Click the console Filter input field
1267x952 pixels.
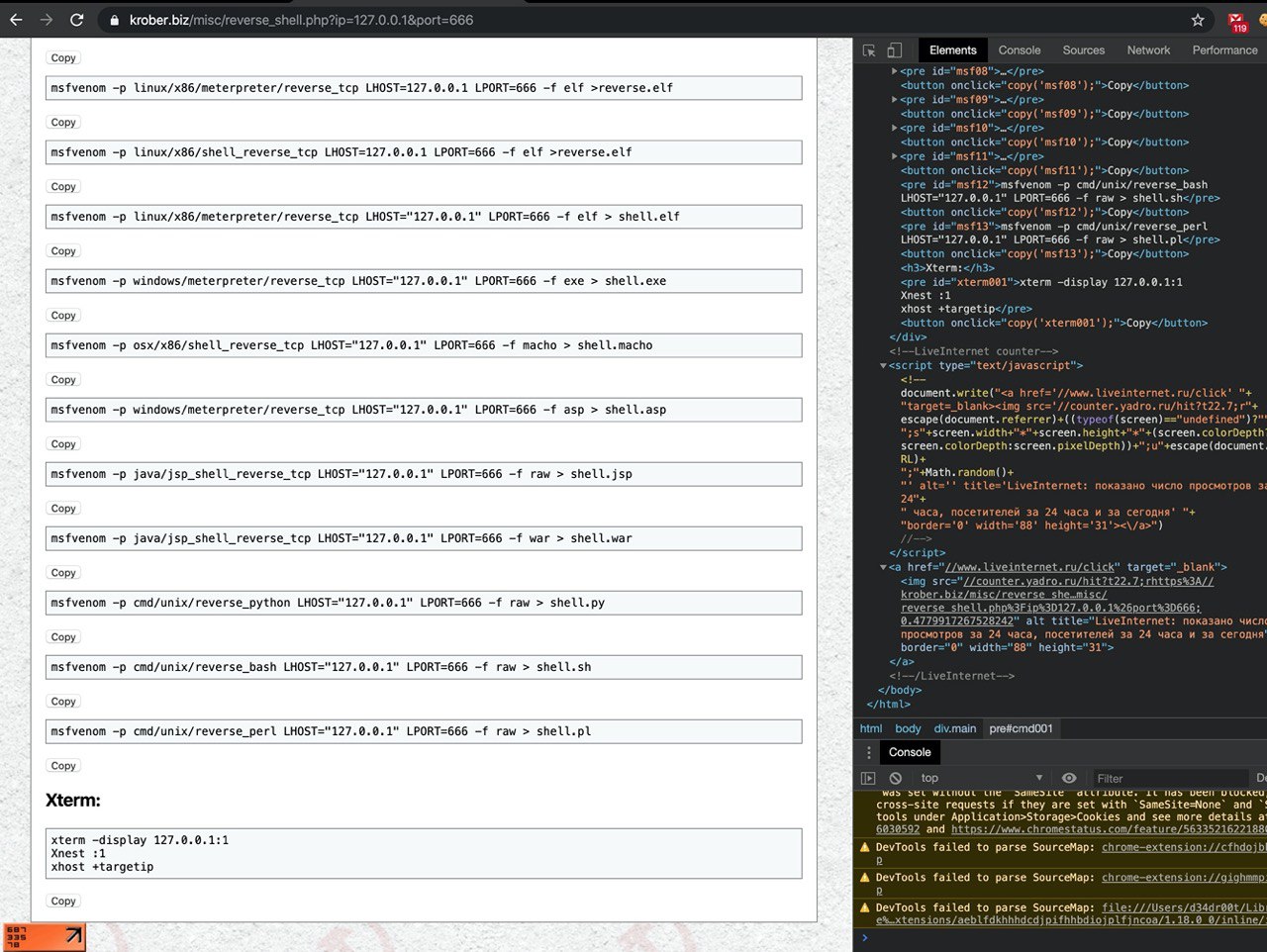point(1168,779)
